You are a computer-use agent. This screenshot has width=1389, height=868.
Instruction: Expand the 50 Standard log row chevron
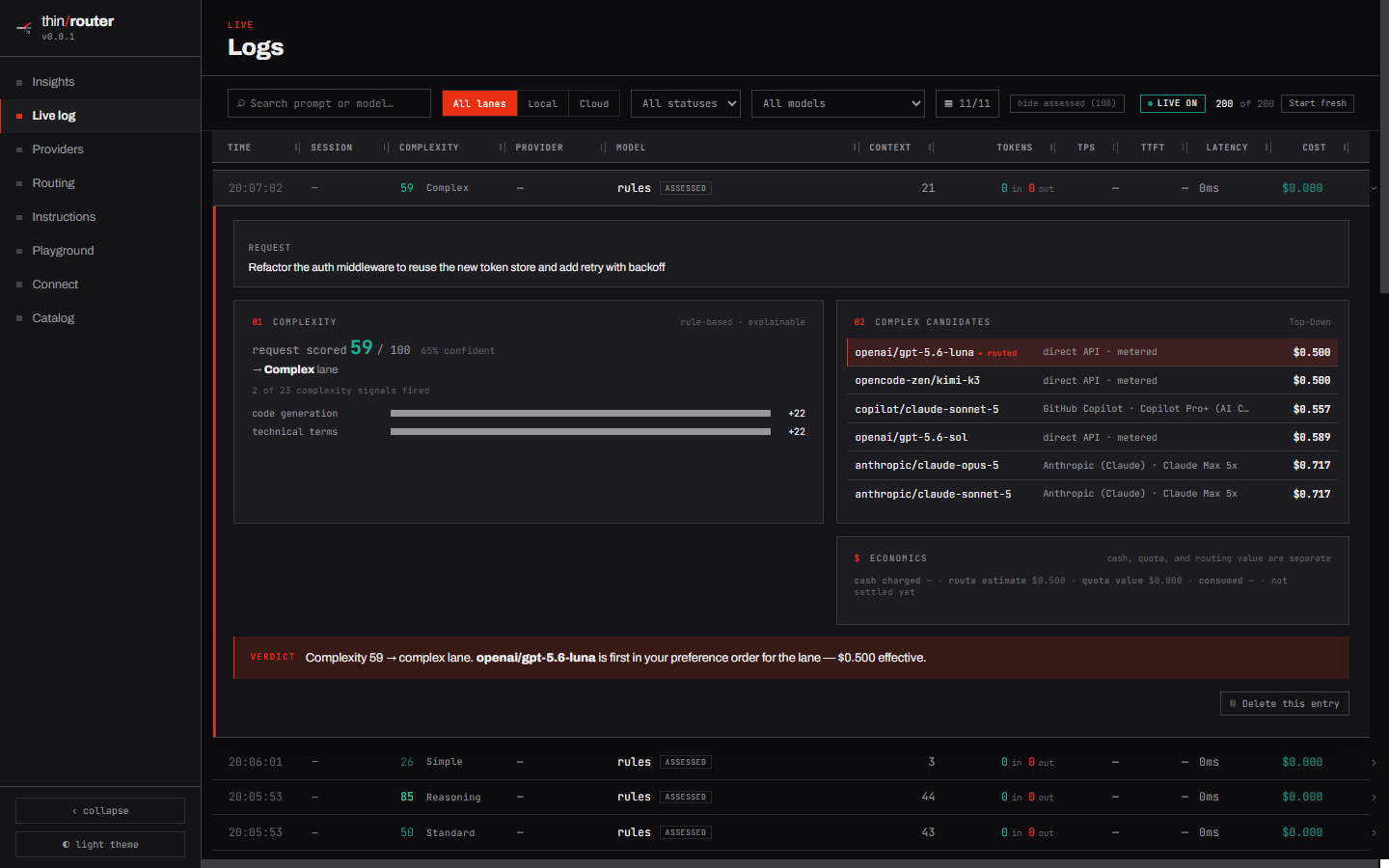click(x=1374, y=832)
